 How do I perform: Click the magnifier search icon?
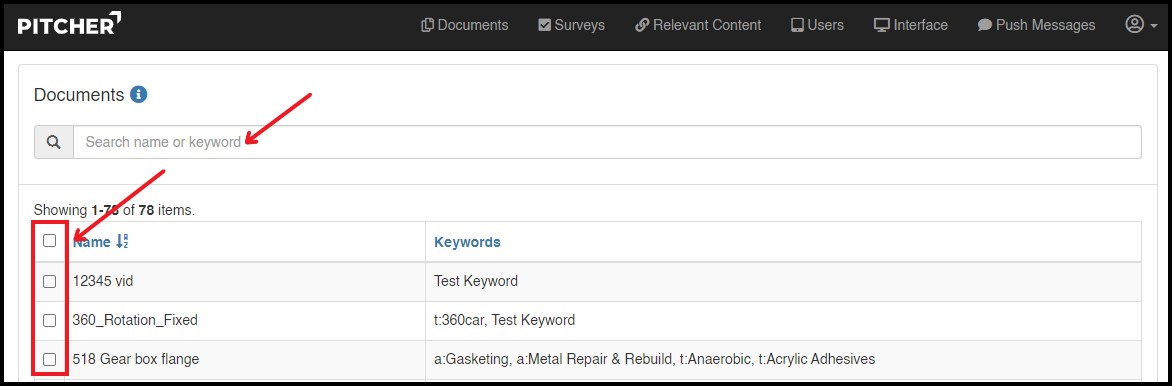click(x=54, y=142)
